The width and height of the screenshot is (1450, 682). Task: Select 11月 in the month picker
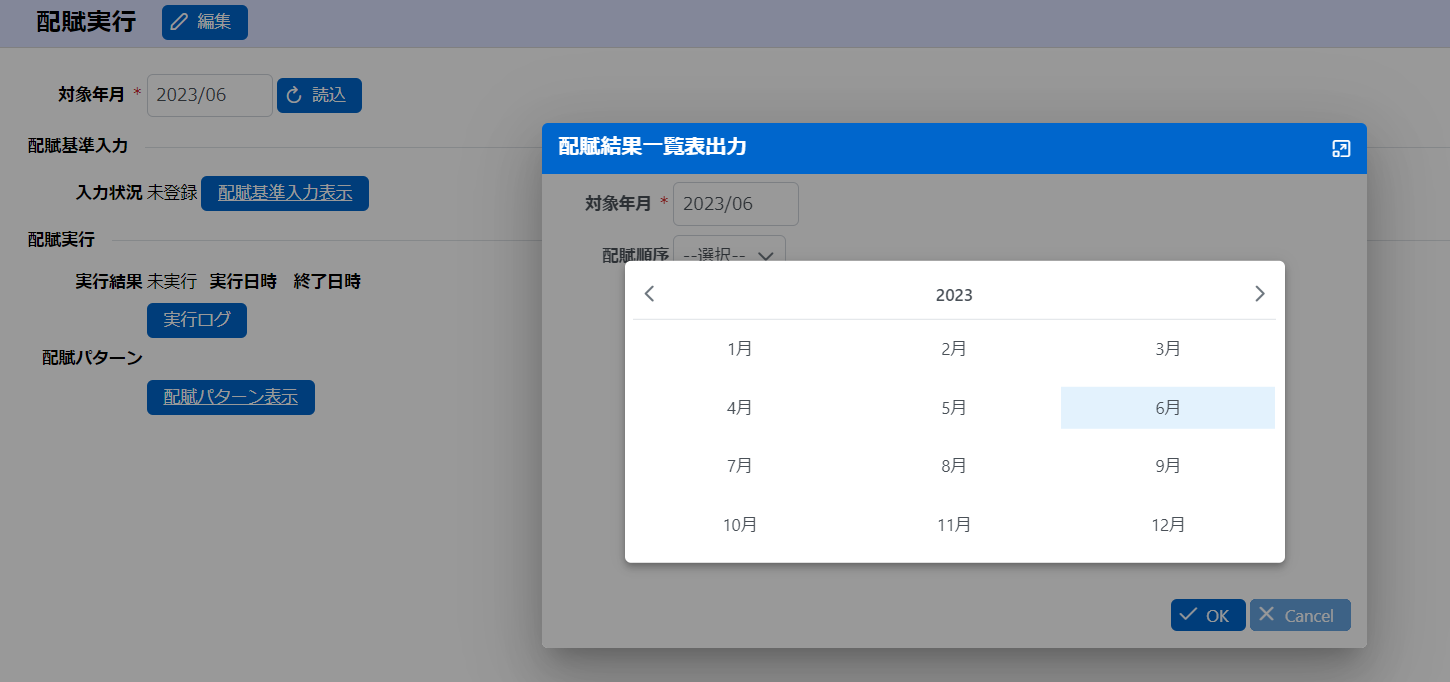tap(954, 525)
